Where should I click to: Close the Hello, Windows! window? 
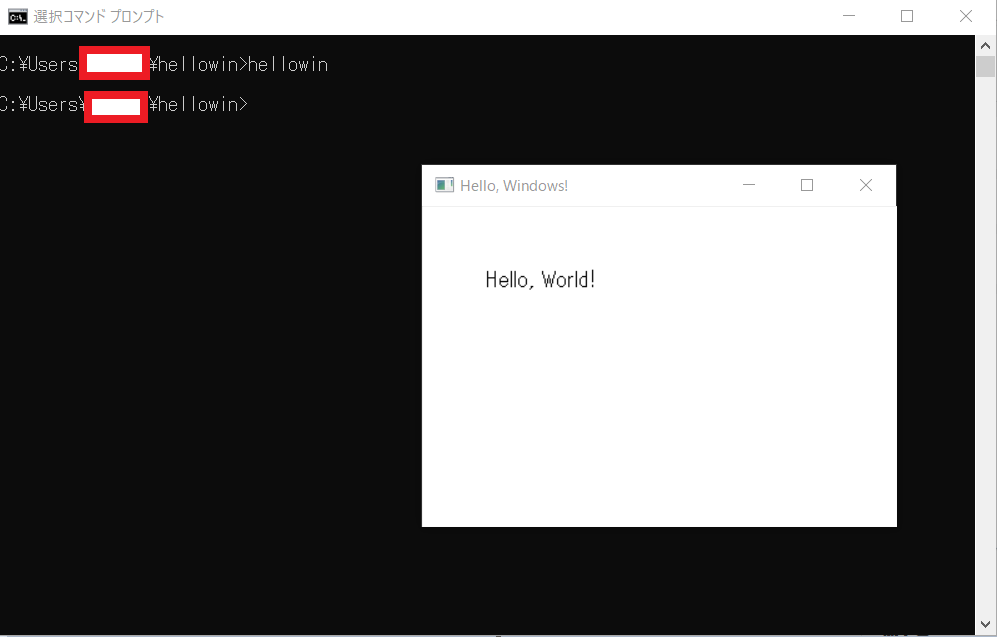[x=865, y=185]
